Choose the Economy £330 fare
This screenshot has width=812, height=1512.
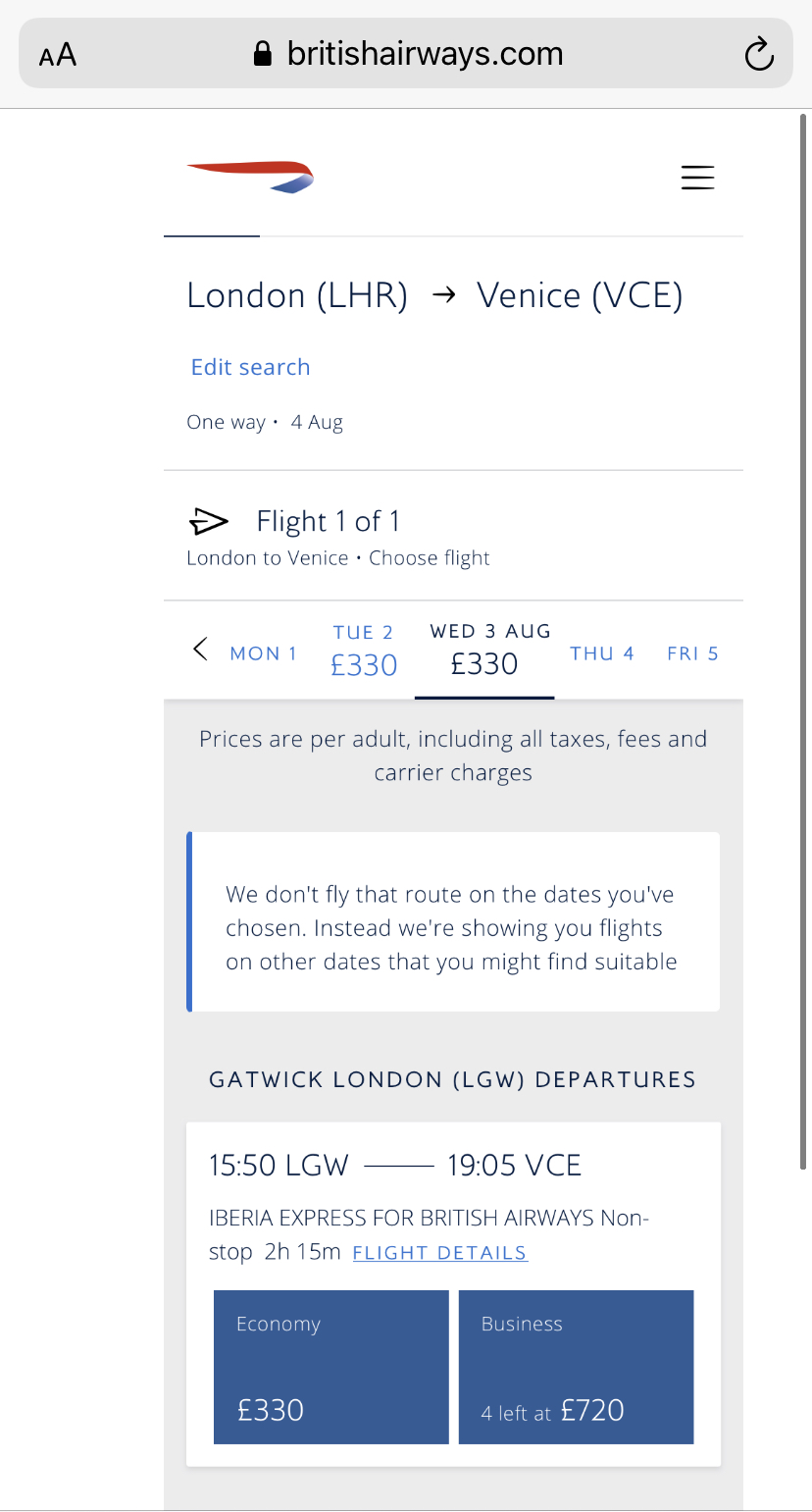[x=331, y=1367]
